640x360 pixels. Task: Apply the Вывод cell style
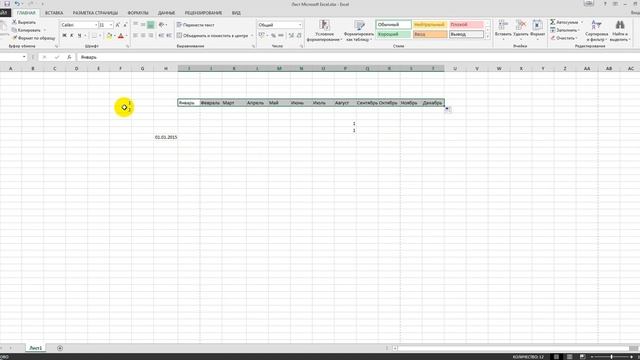466,35
